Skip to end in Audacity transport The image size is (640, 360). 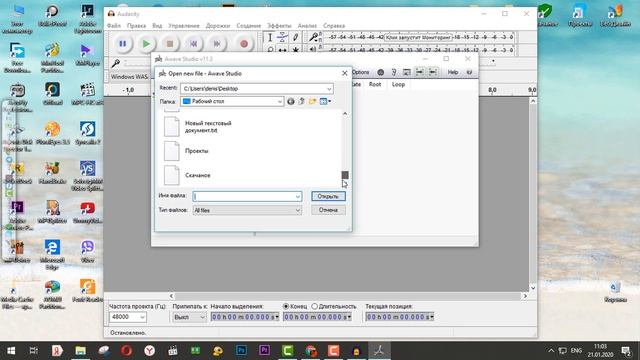click(217, 44)
